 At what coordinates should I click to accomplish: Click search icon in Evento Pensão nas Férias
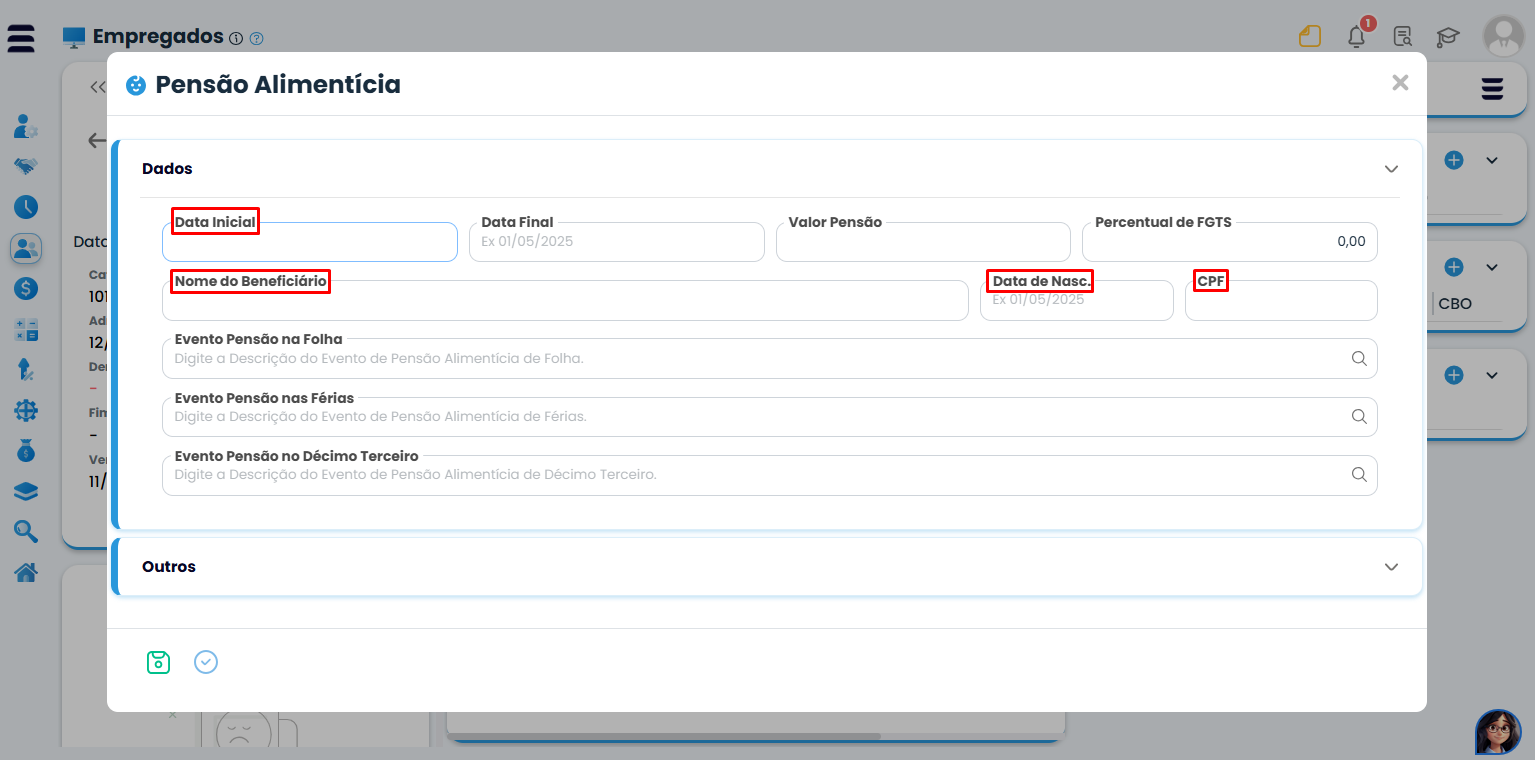tap(1359, 417)
